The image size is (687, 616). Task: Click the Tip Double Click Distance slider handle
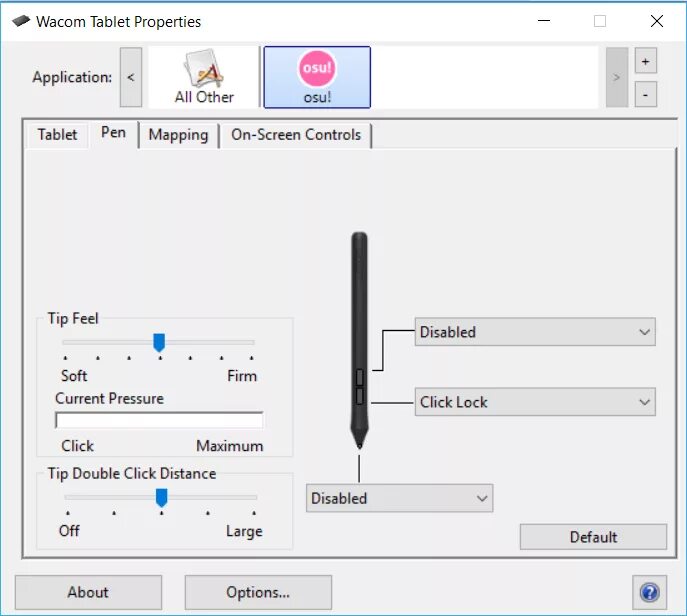click(162, 498)
